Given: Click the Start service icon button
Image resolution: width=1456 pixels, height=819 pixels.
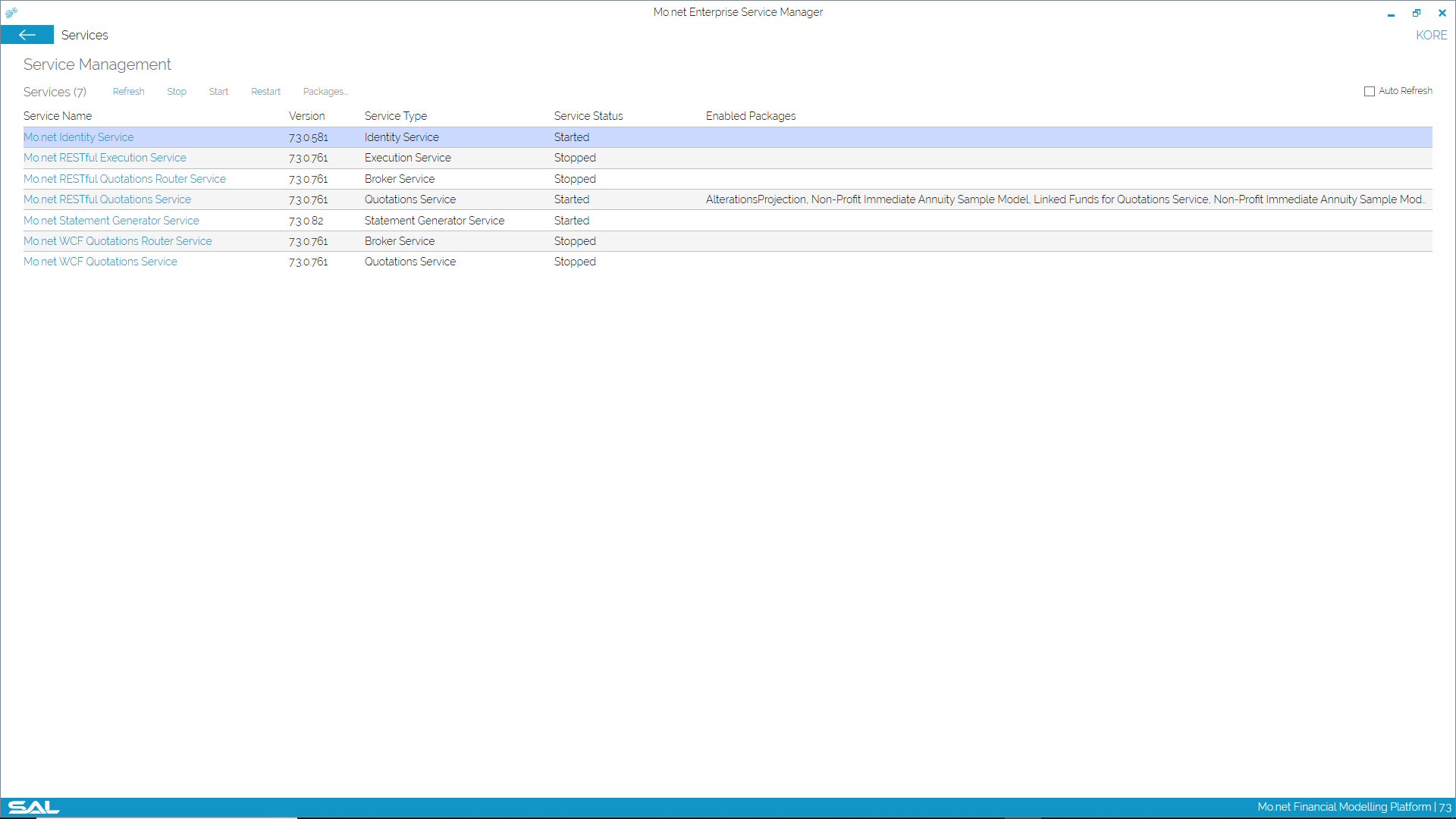Looking at the screenshot, I should tap(218, 91).
